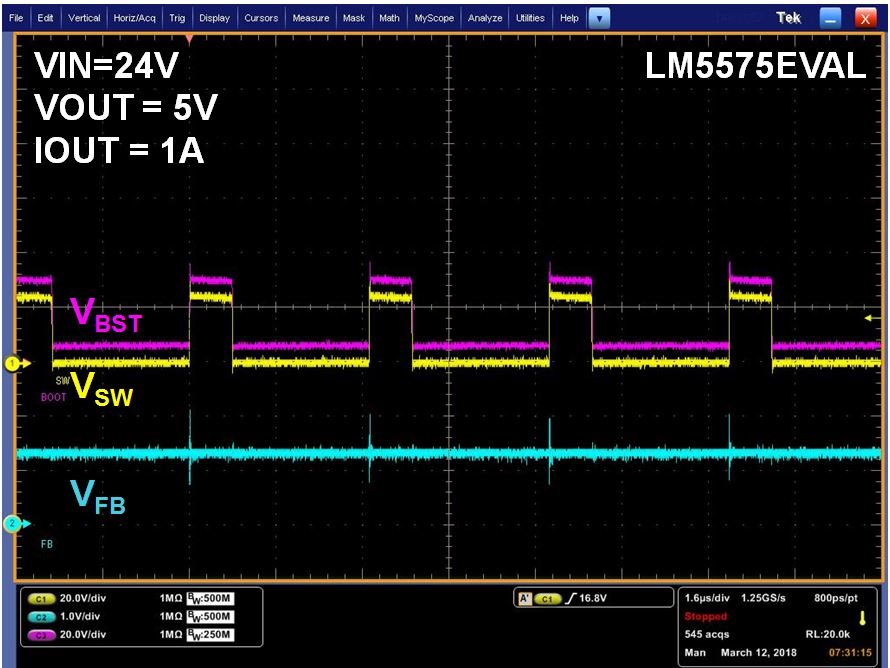This screenshot has height=668, width=890.
Task: Click the 07:31:15 time readout
Action: (x=850, y=653)
